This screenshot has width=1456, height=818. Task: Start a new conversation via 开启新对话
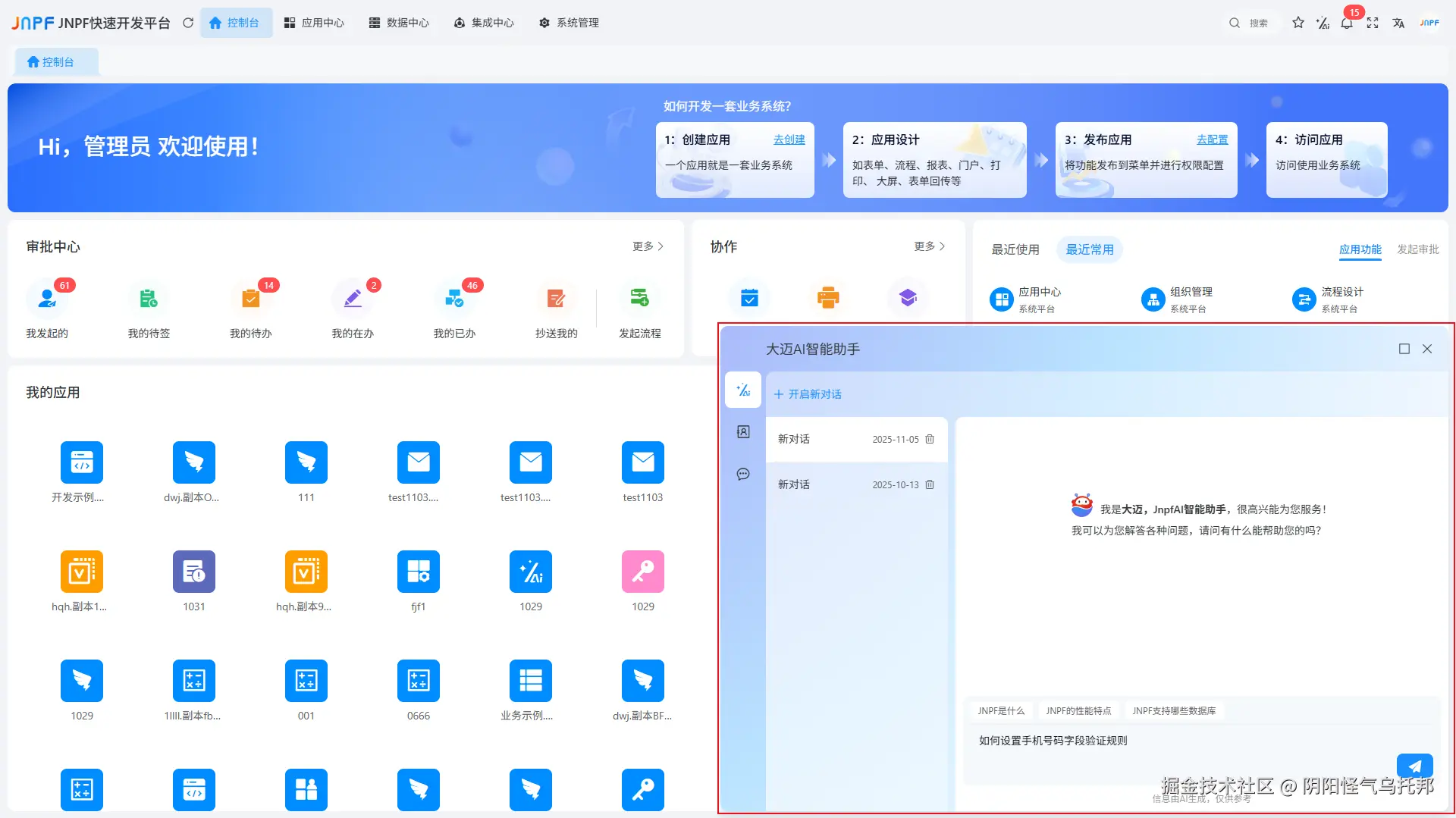pyautogui.click(x=807, y=394)
